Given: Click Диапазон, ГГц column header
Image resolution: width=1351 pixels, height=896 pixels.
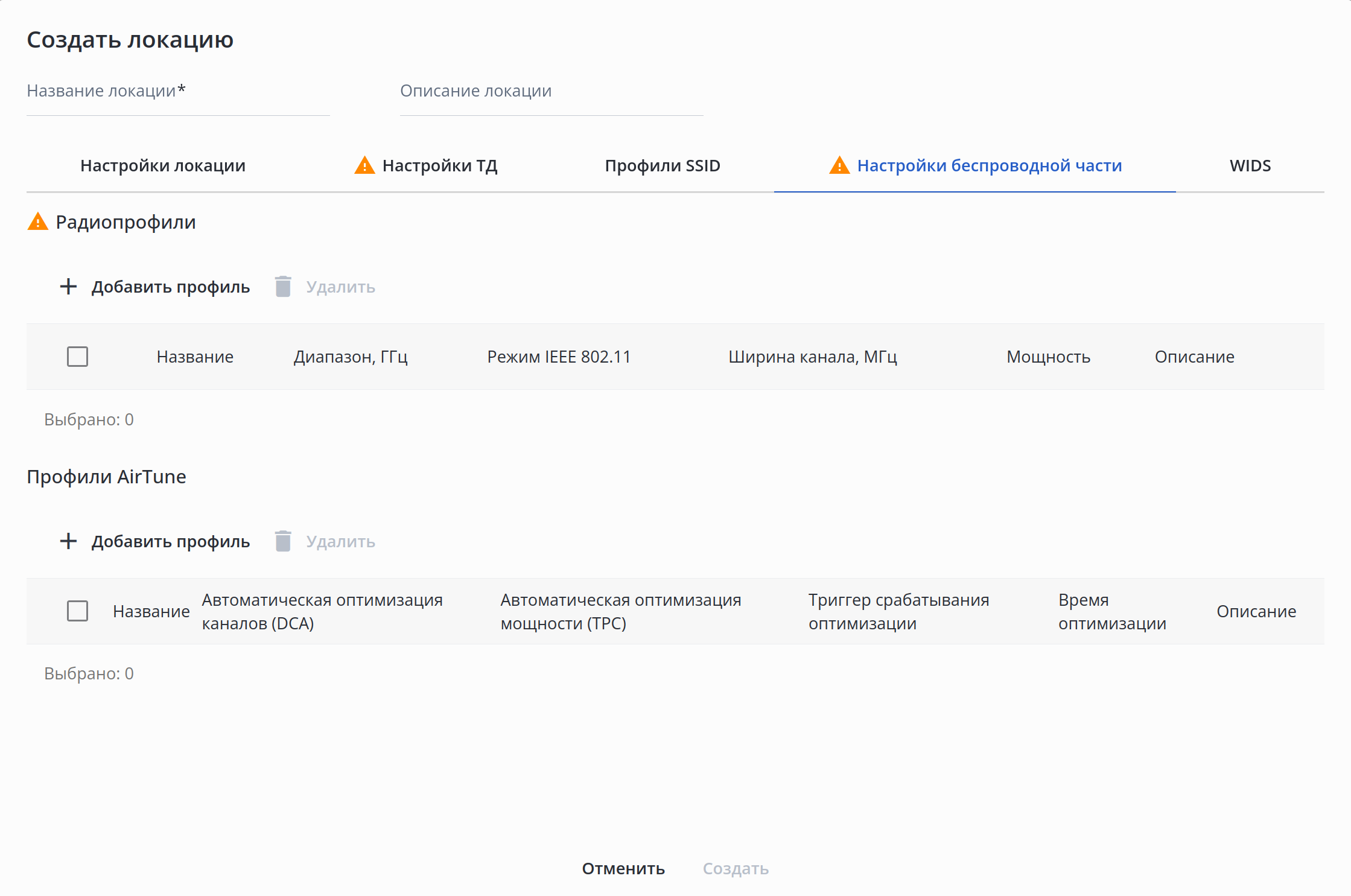Looking at the screenshot, I should coord(351,357).
